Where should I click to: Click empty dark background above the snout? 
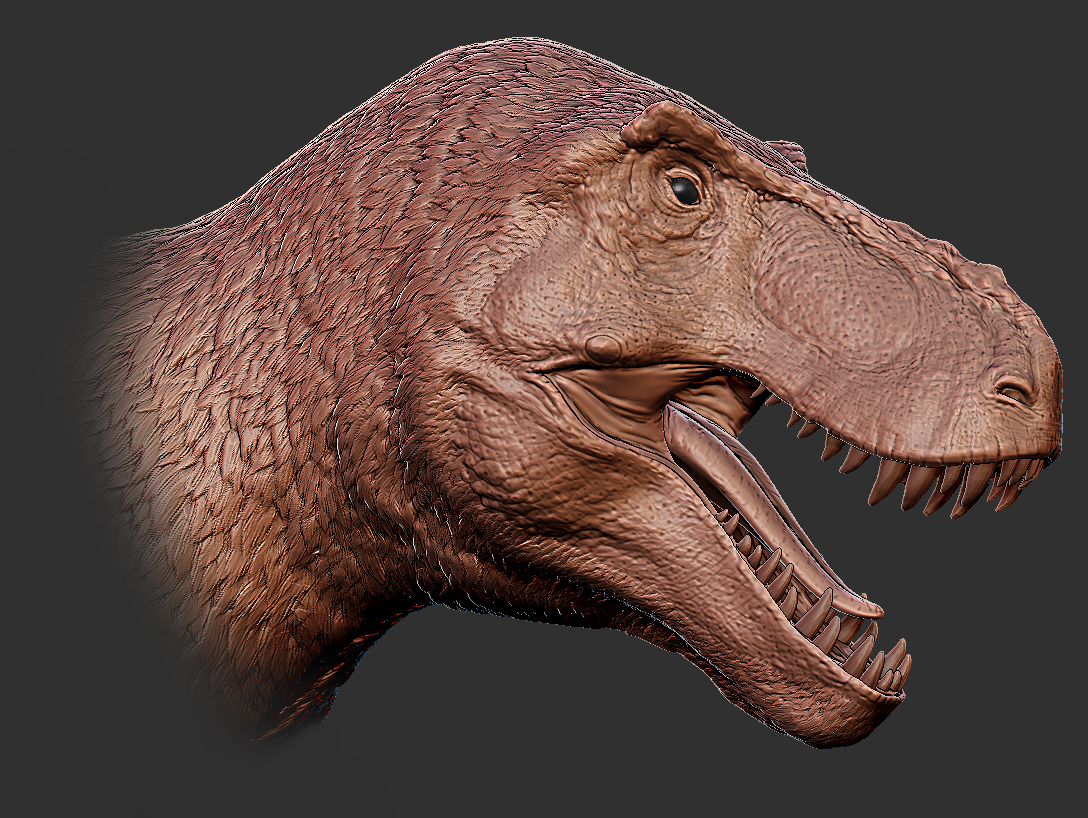tap(950, 100)
